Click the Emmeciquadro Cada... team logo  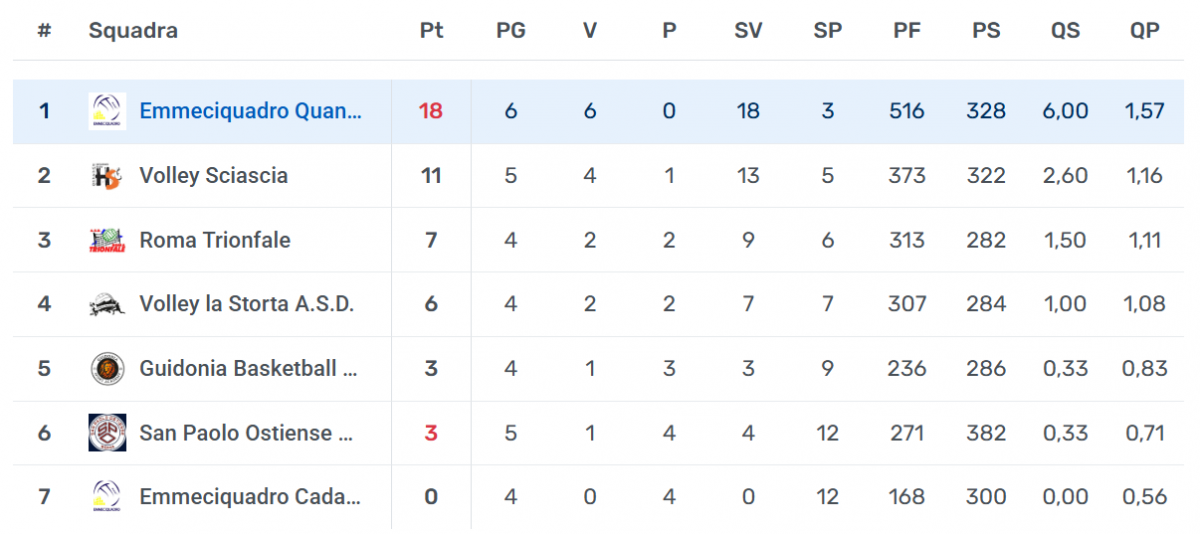(x=107, y=497)
